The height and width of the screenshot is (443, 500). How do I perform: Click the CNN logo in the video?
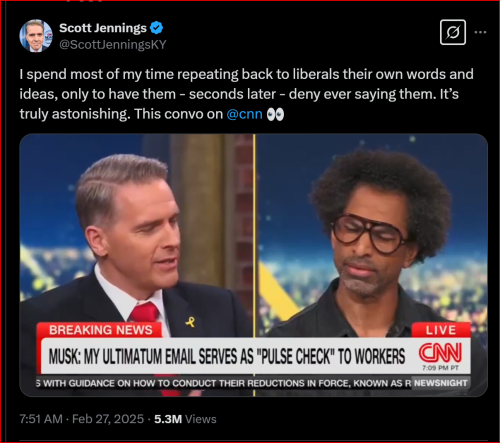[440, 353]
